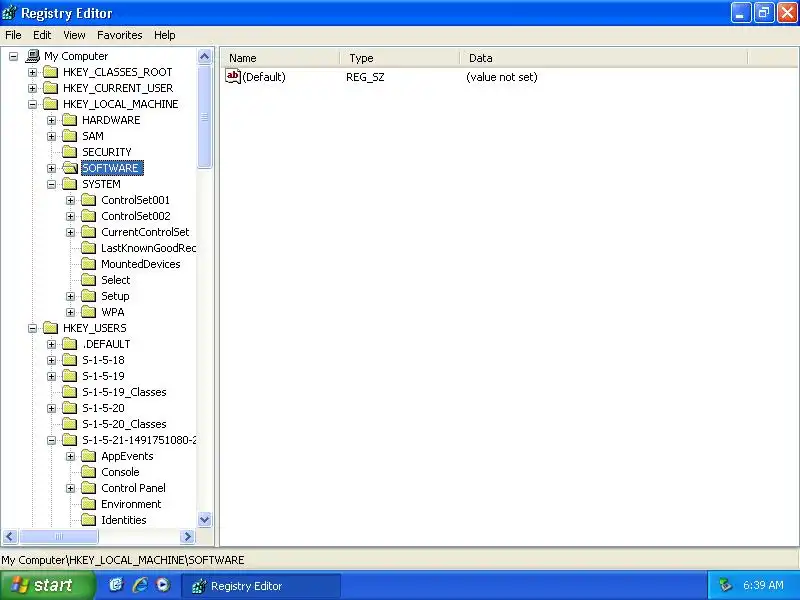
Task: Click the system tray safely remove icon
Action: [724, 585]
